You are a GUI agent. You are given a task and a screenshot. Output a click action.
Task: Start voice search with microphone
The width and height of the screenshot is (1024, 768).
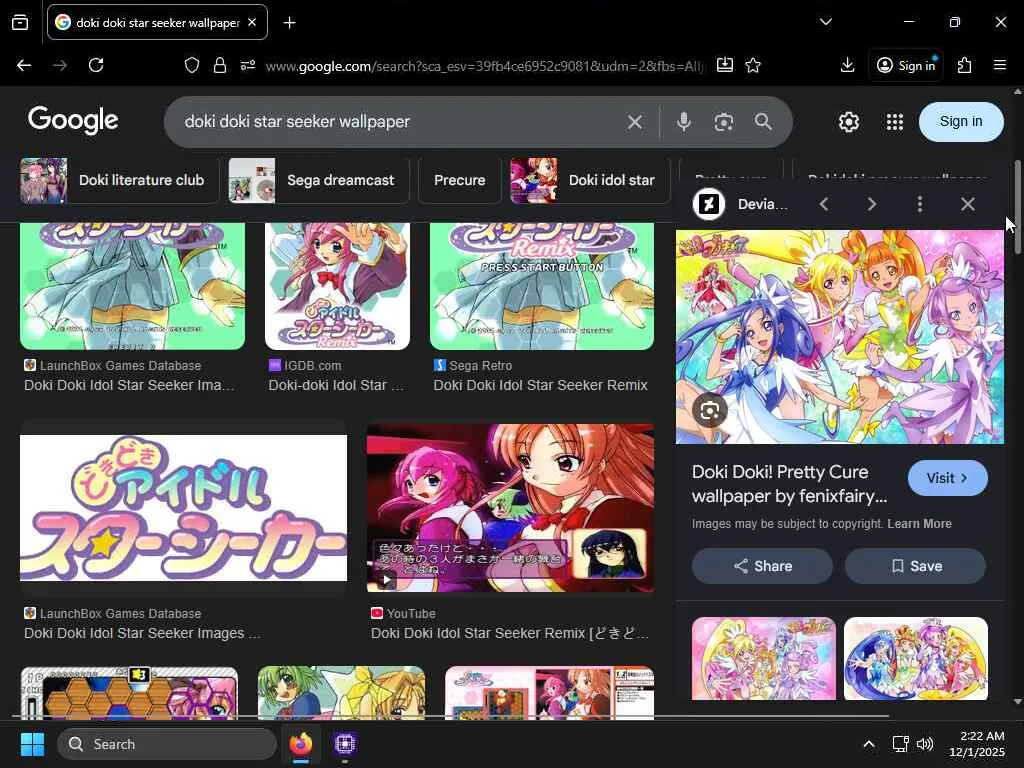point(684,122)
